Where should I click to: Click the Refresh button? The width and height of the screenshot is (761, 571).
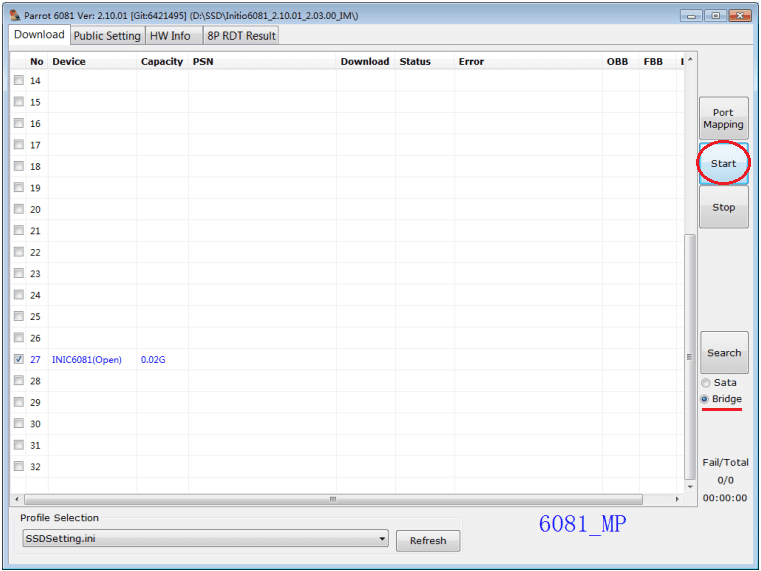[428, 540]
